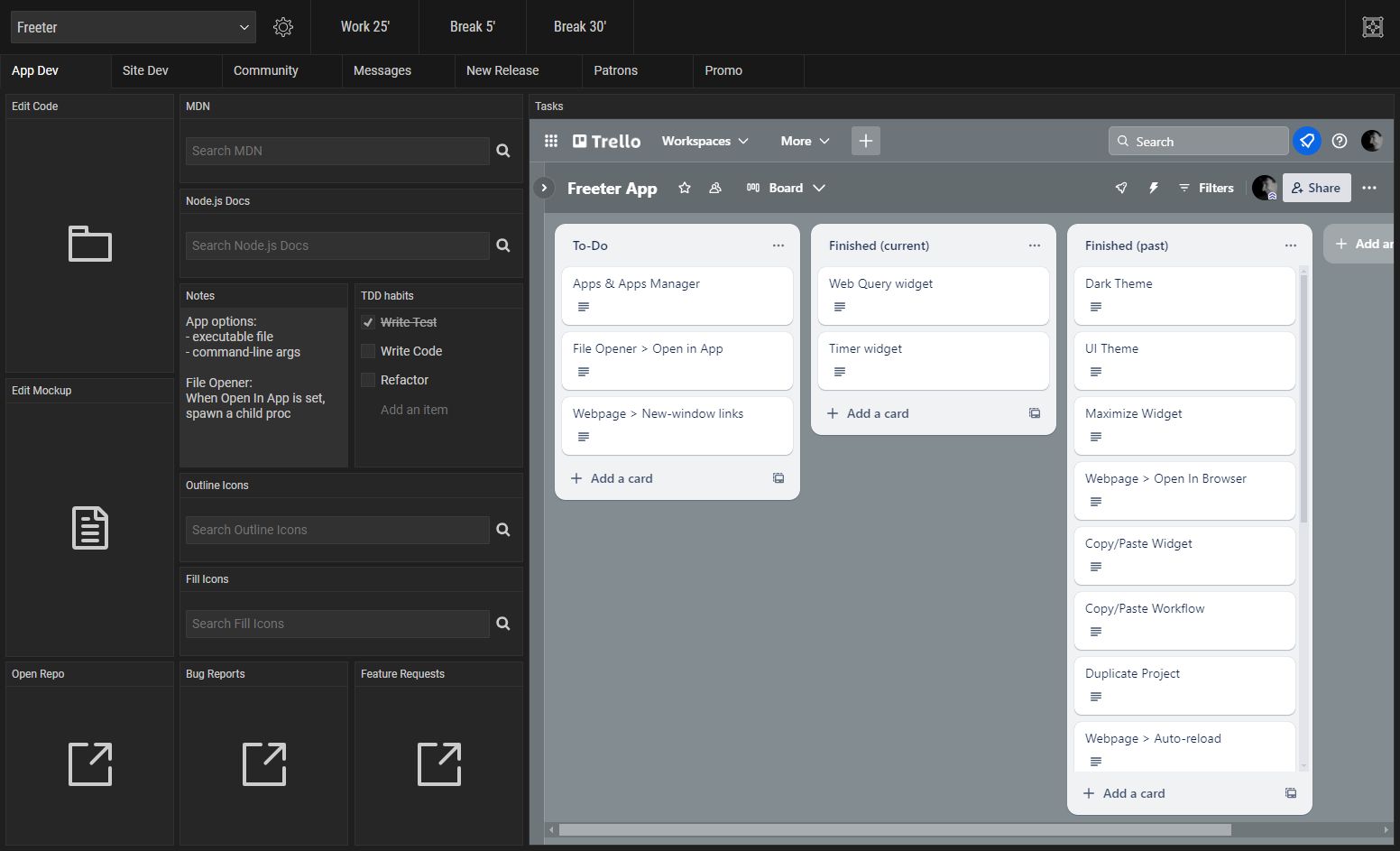
Task: Click the MDN search magnifier icon
Action: 502,151
